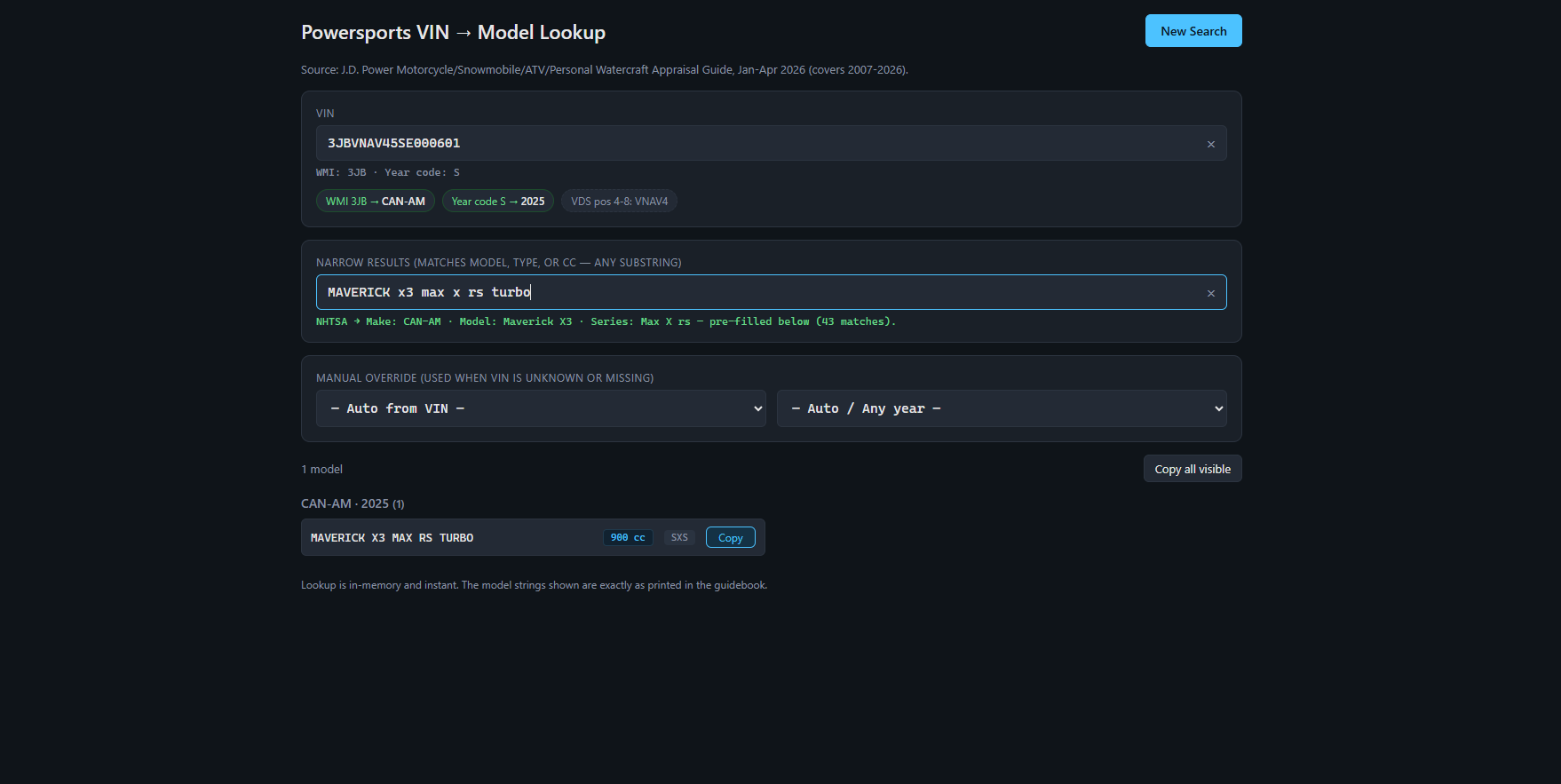Focus the narrow results filter field
Viewport: 1561px width, 784px height.
[772, 292]
